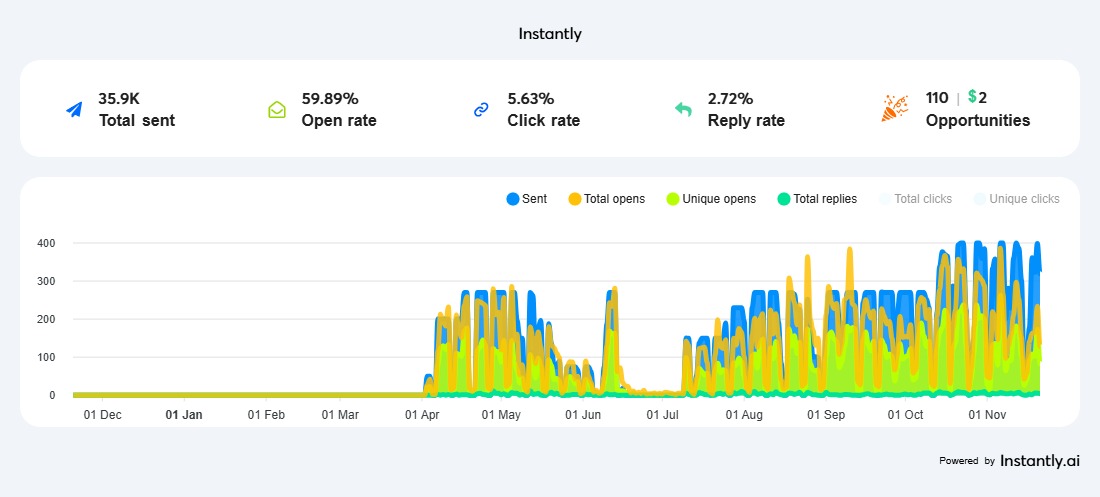Click the 5.63% click rate value

pyautogui.click(x=530, y=98)
